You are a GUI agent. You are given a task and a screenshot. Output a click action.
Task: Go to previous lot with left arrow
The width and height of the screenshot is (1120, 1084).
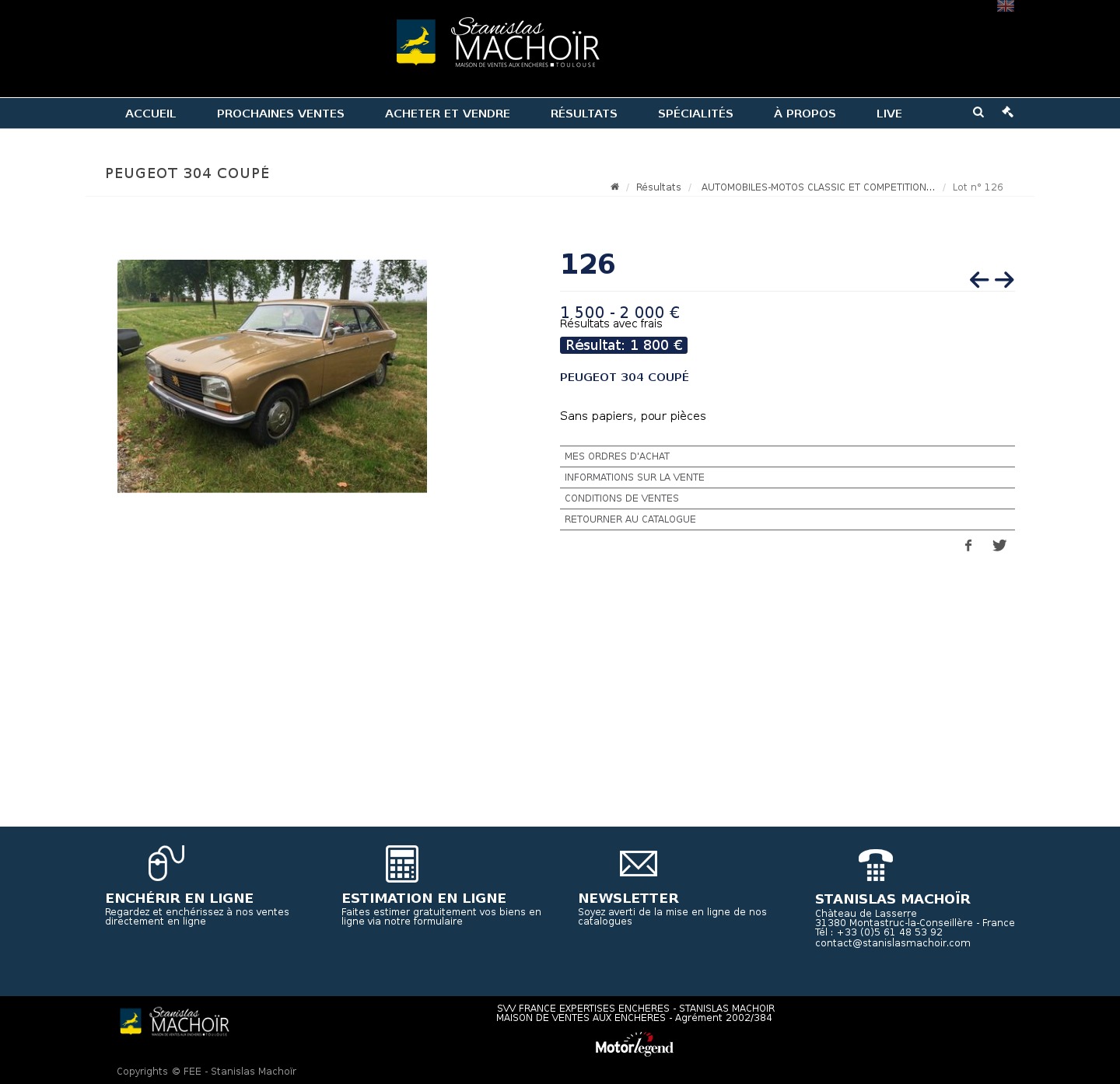click(x=979, y=279)
